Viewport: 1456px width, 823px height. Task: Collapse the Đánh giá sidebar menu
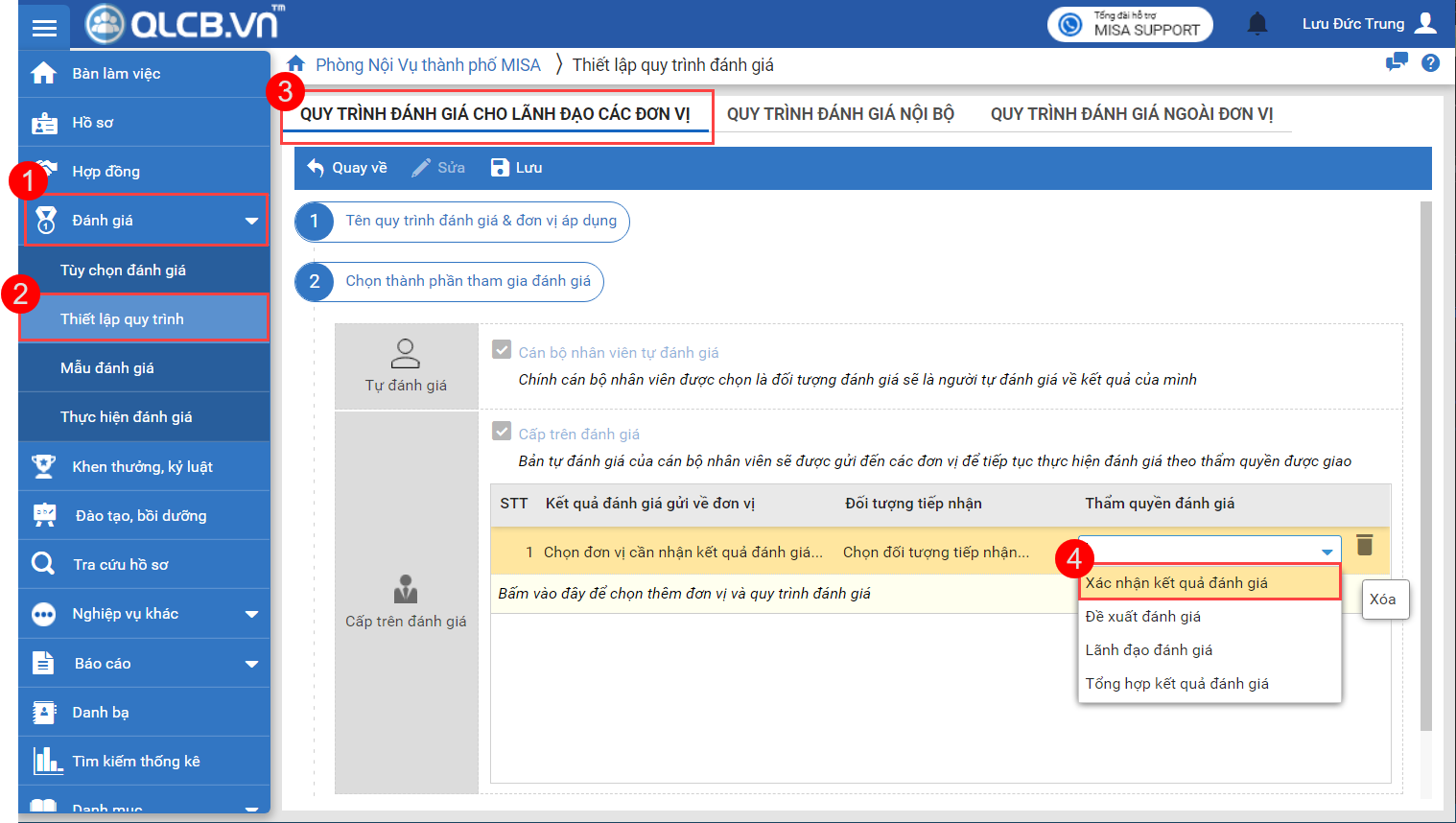251,221
